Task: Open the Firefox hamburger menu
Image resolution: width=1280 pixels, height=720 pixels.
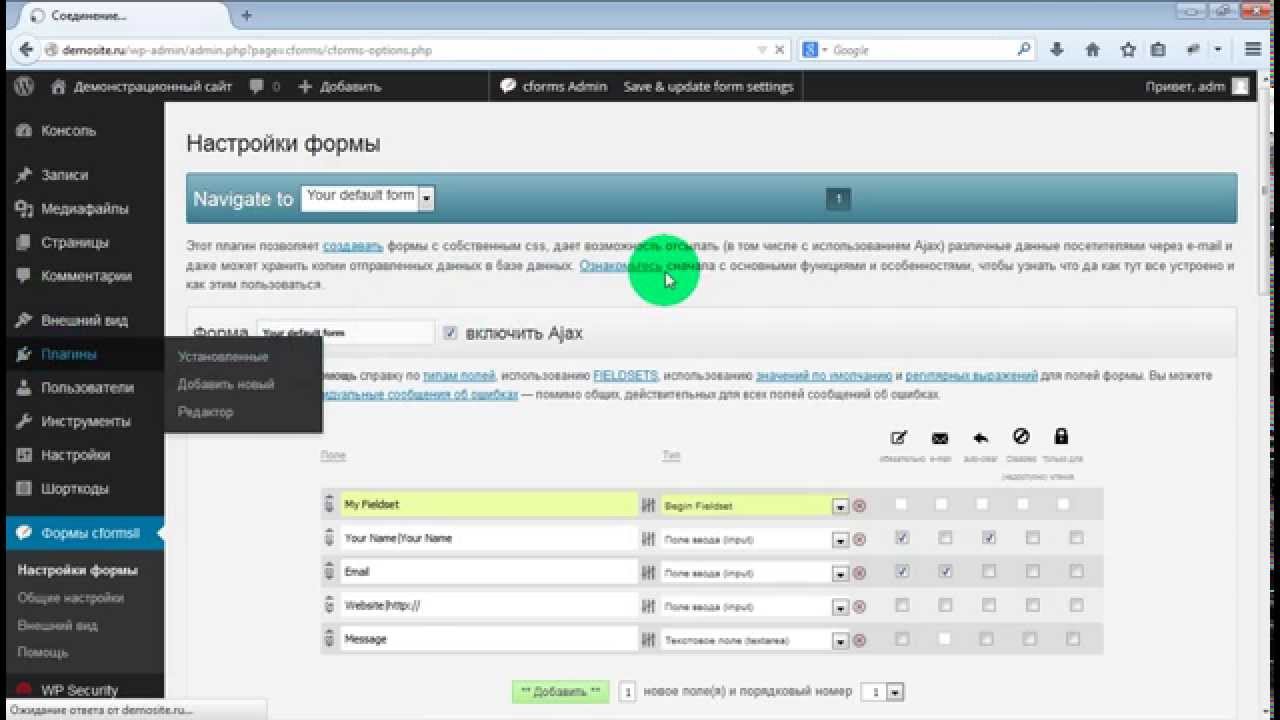Action: (1253, 49)
